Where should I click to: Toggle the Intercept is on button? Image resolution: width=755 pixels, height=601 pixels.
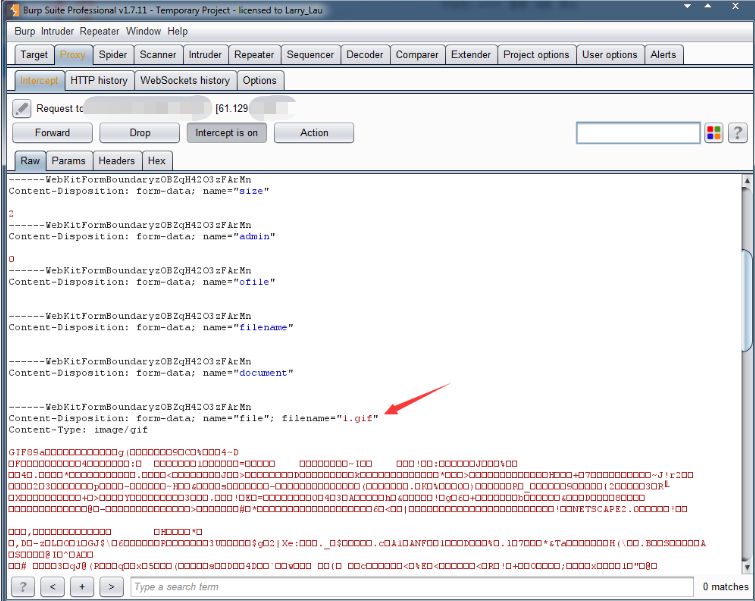tap(226, 133)
